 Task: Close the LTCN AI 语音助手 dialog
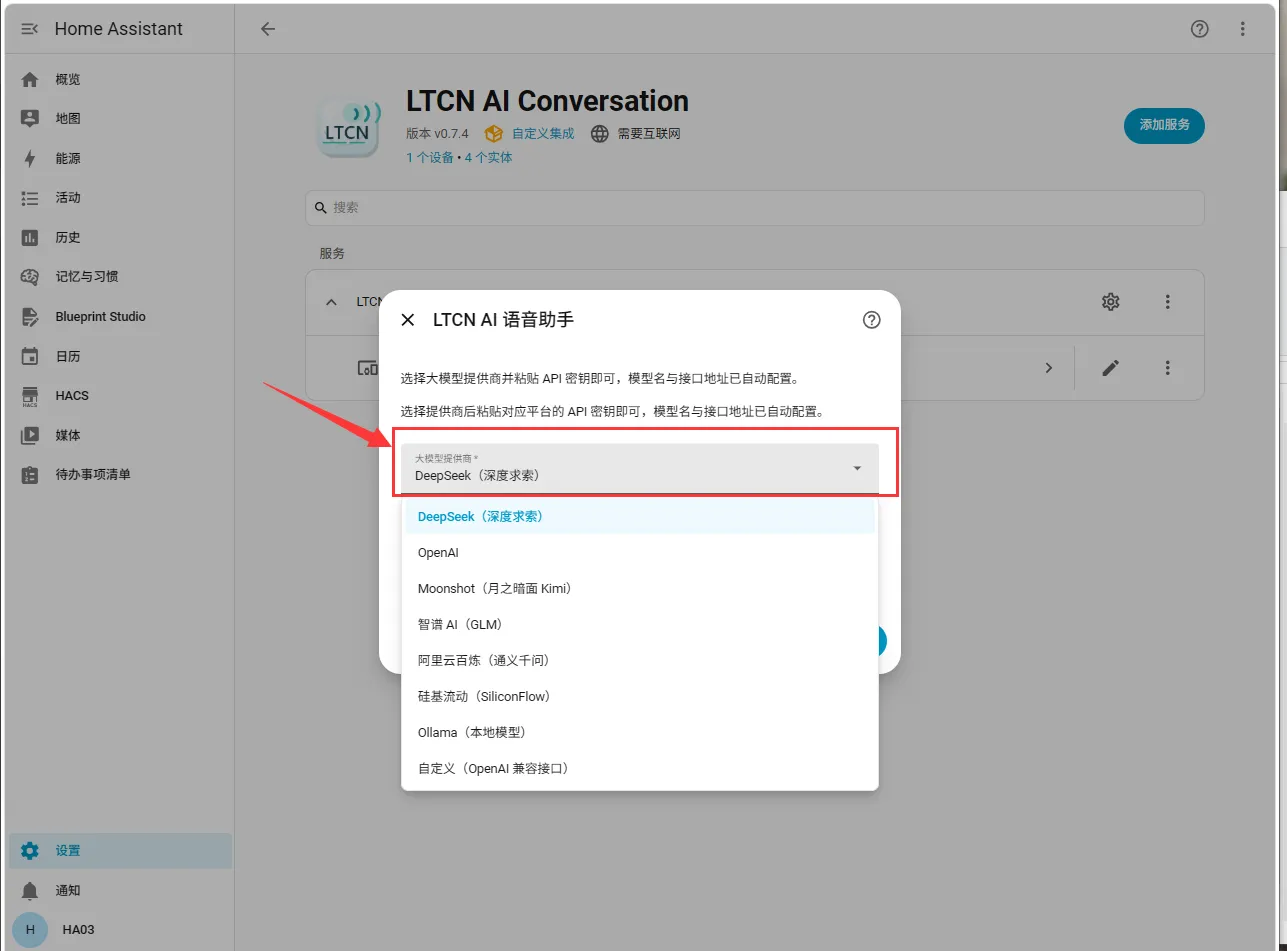(x=407, y=320)
